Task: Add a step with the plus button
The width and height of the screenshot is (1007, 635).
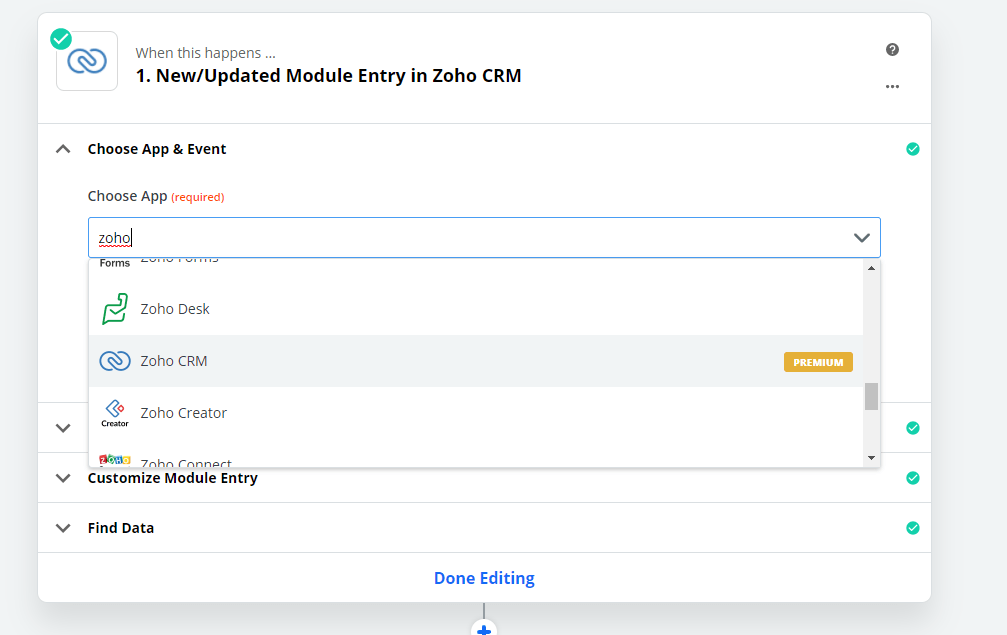Action: tap(484, 629)
